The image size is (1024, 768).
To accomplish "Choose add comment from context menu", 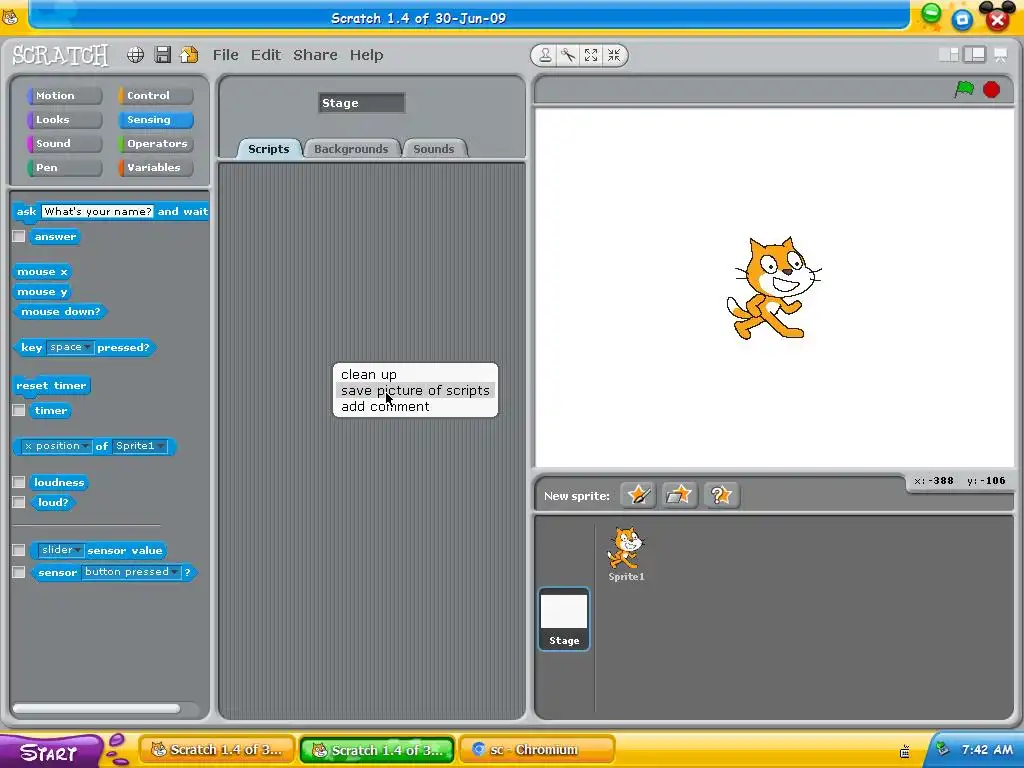I will pos(415,406).
